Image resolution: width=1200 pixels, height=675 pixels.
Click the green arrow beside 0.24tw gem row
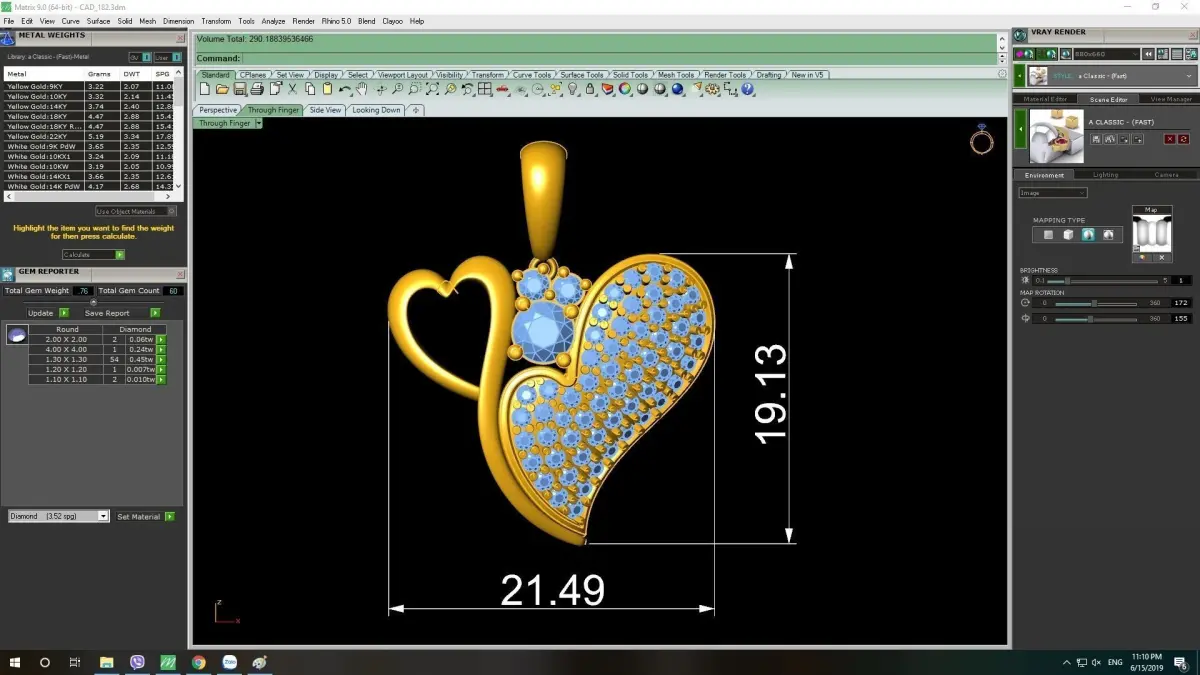161,349
